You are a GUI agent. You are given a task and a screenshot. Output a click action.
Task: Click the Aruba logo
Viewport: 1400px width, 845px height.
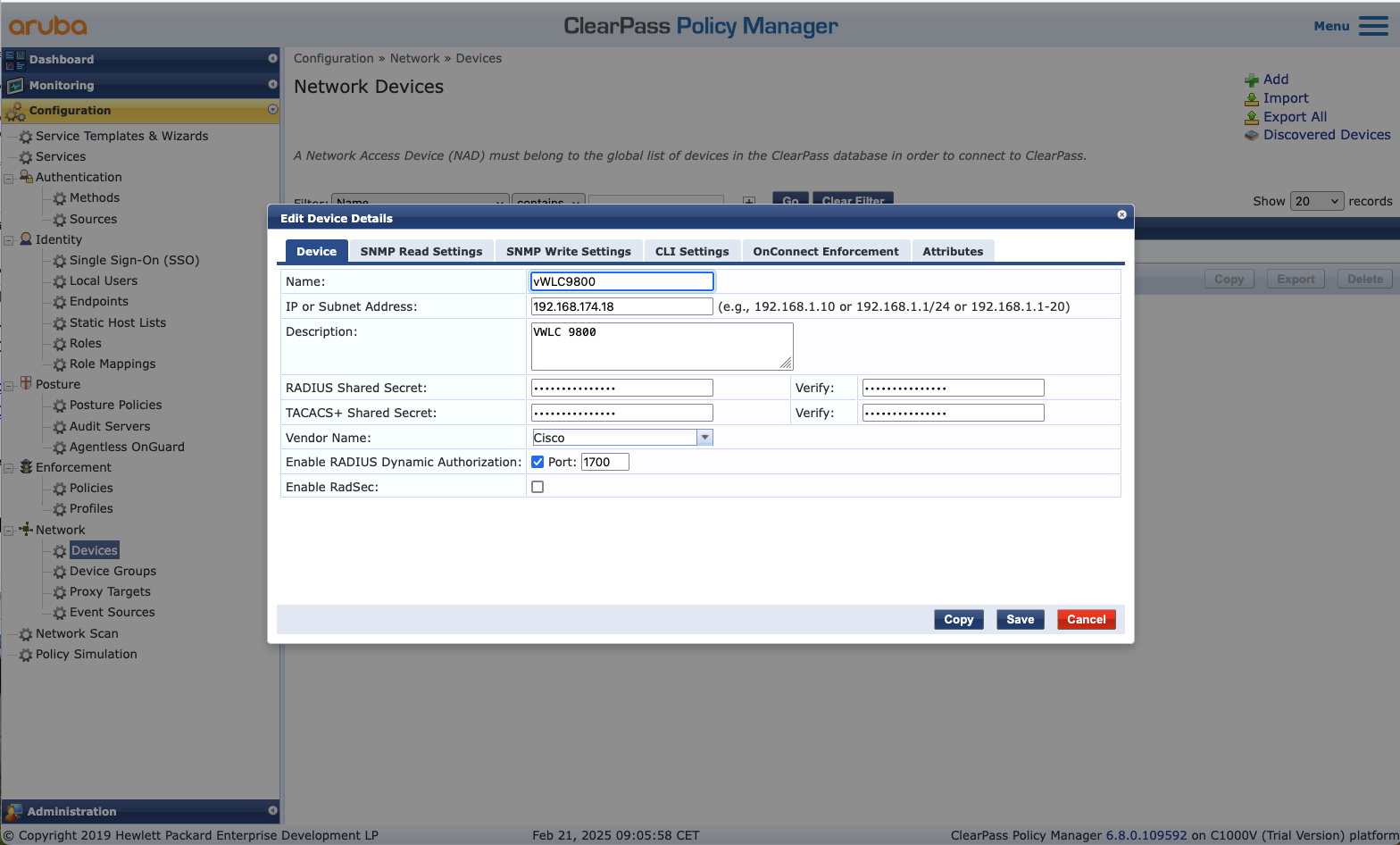48,26
